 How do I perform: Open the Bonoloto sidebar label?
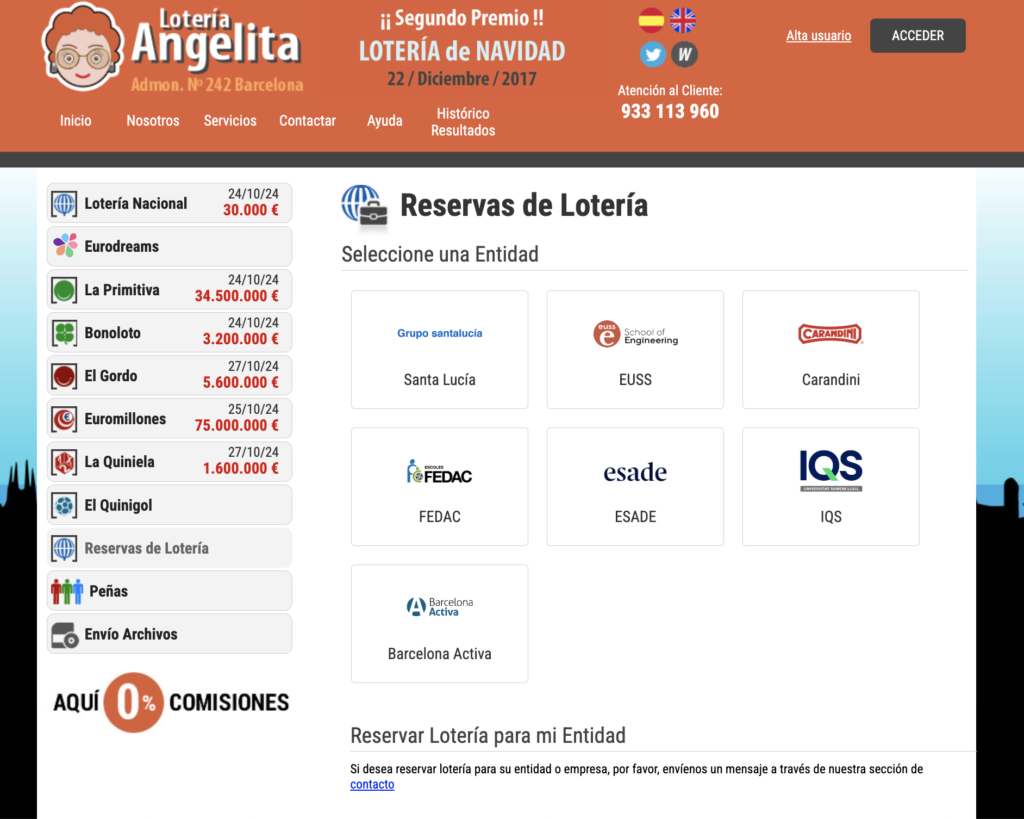pyautogui.click(x=112, y=333)
